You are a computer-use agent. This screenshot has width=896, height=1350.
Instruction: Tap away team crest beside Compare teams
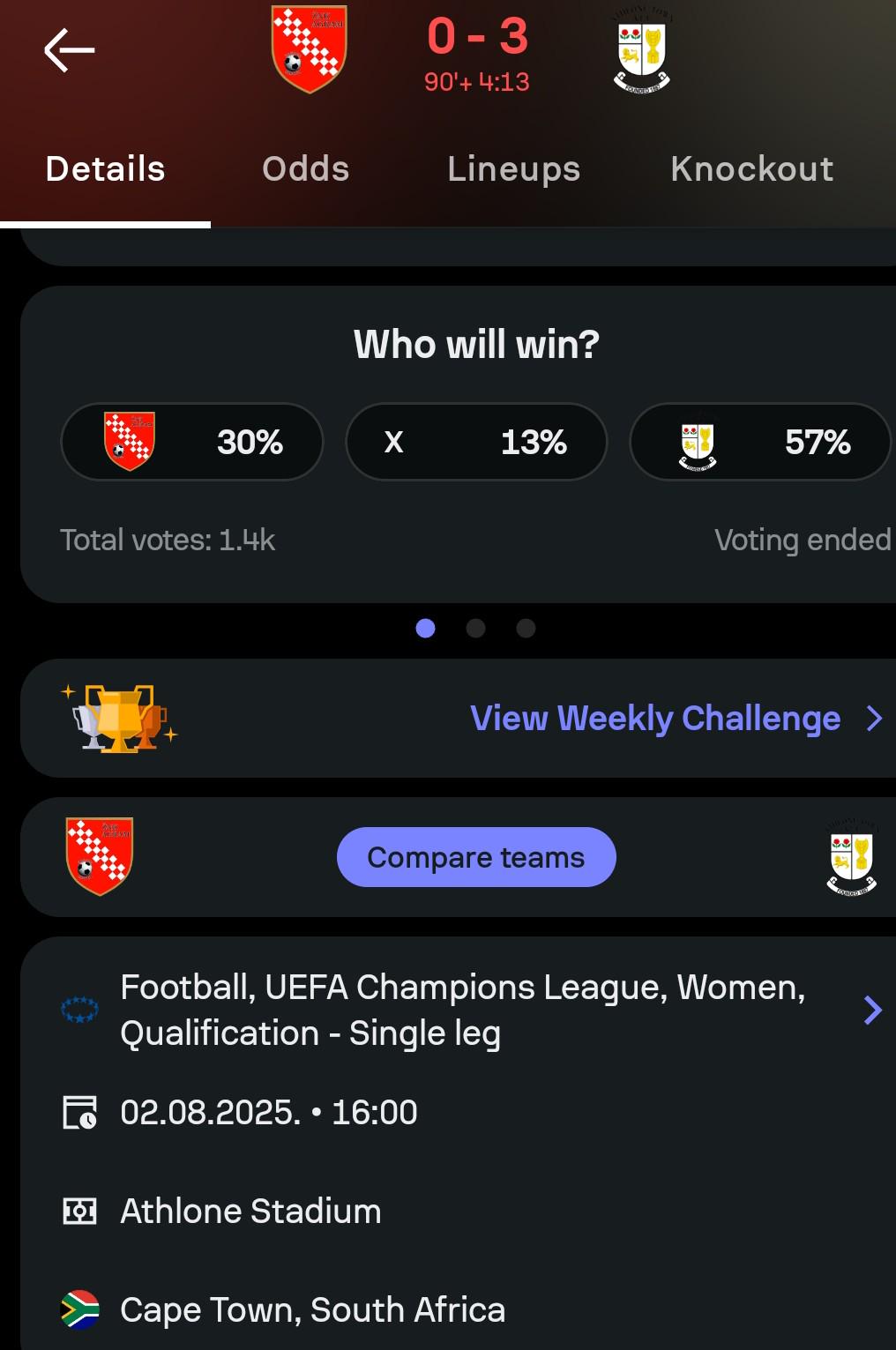[852, 857]
